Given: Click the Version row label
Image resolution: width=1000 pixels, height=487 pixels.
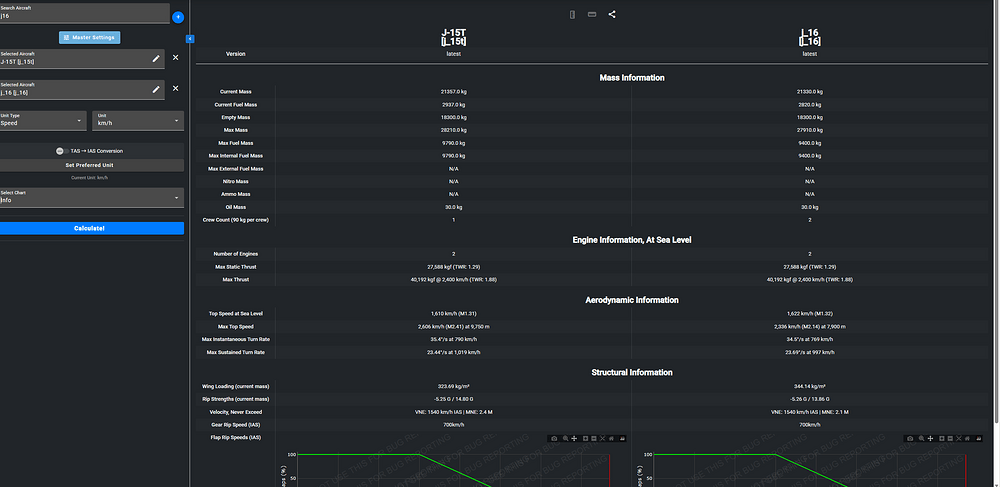Looking at the screenshot, I should pos(235,54).
